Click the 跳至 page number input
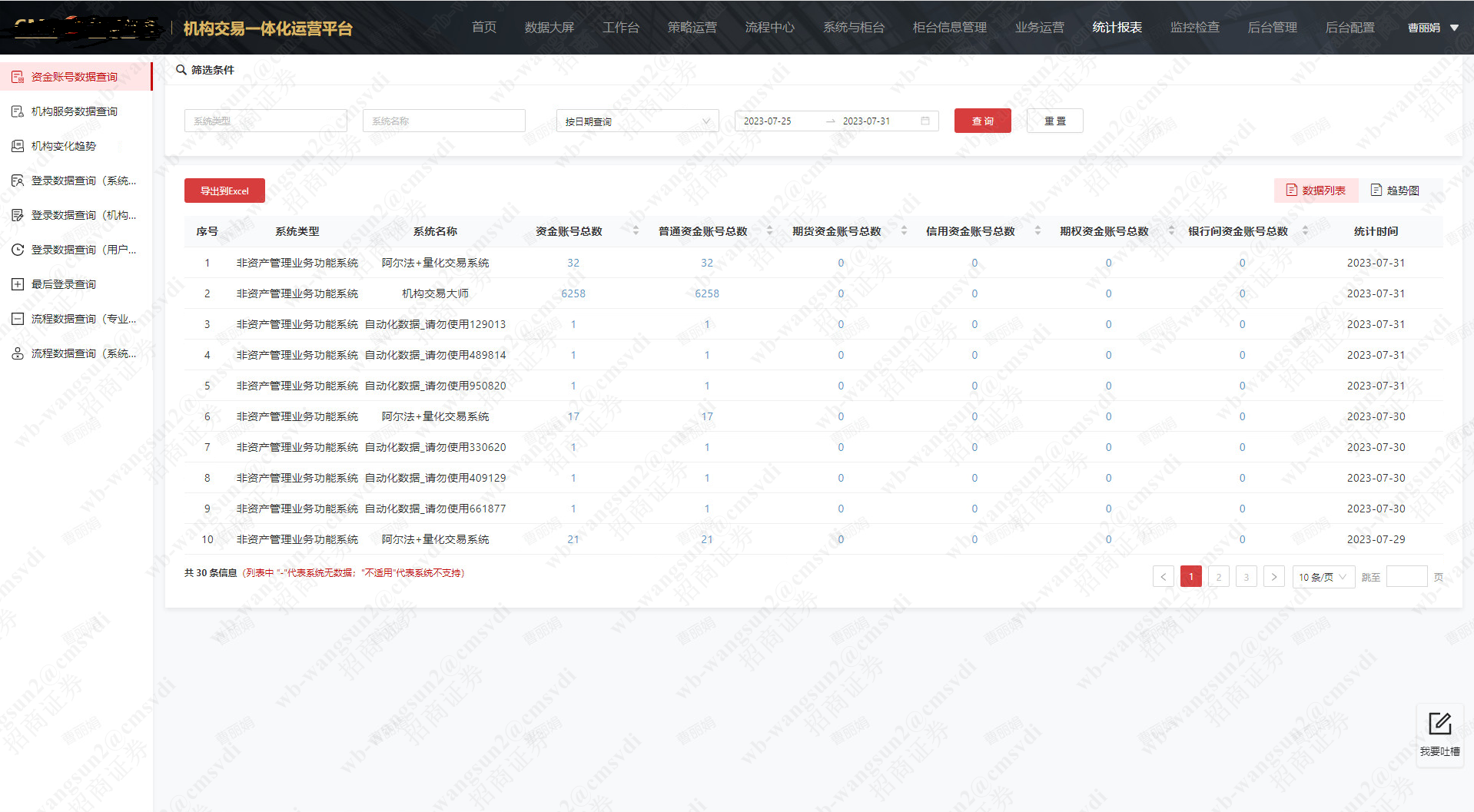 (1407, 577)
